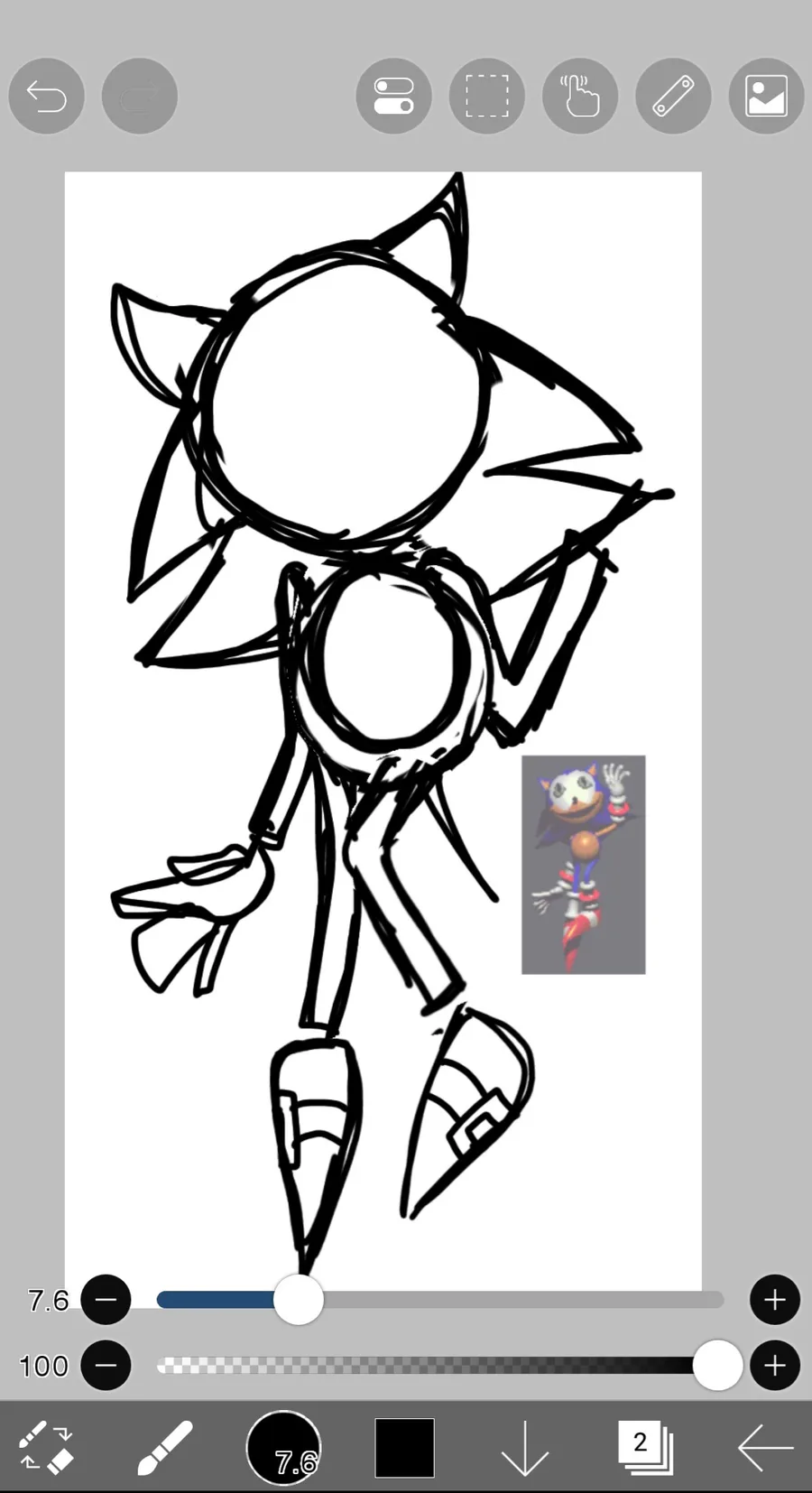Decrease brush thickness with minus button
This screenshot has width=812, height=1493.
pyautogui.click(x=106, y=1300)
